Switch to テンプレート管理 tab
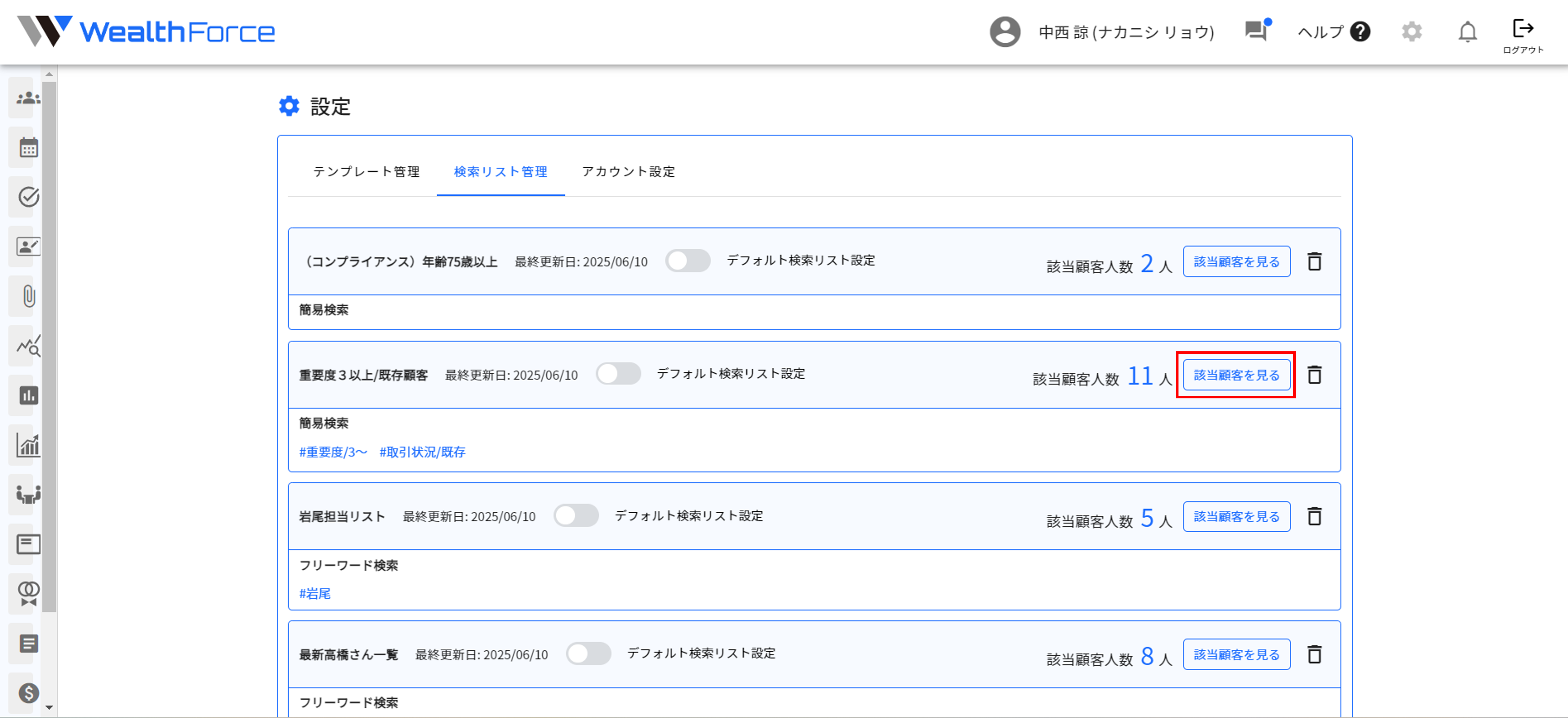1568x718 pixels. (x=366, y=172)
